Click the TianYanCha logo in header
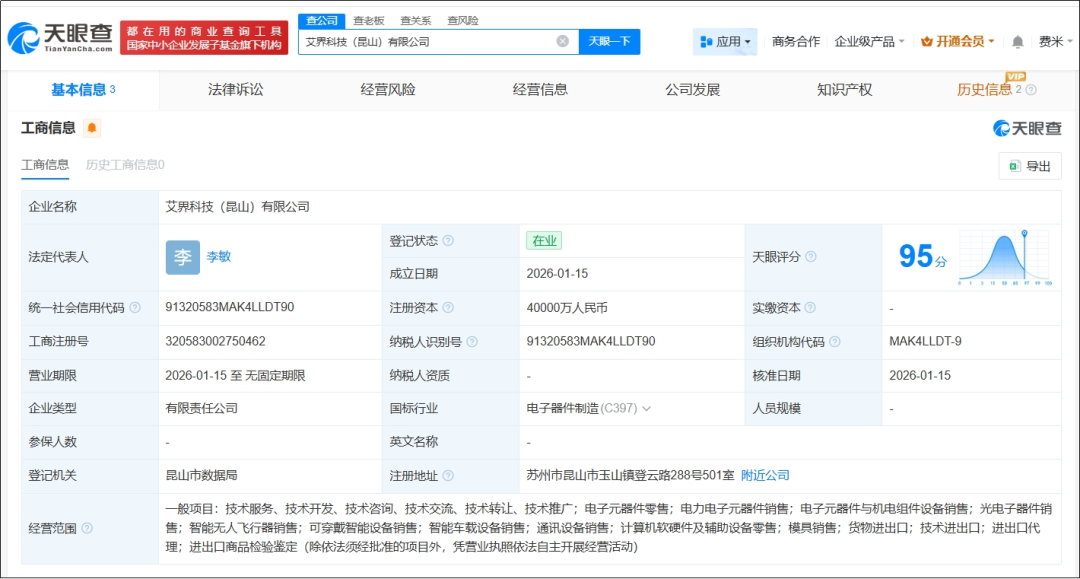 click(x=60, y=38)
